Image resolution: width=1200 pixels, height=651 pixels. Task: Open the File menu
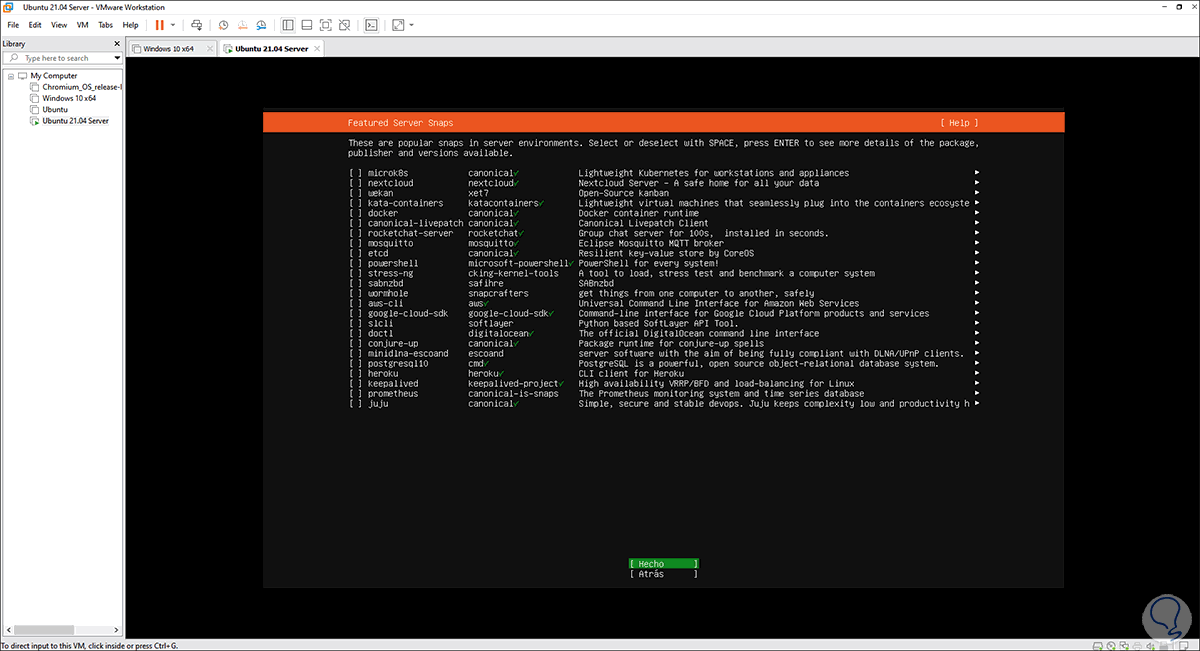13,24
